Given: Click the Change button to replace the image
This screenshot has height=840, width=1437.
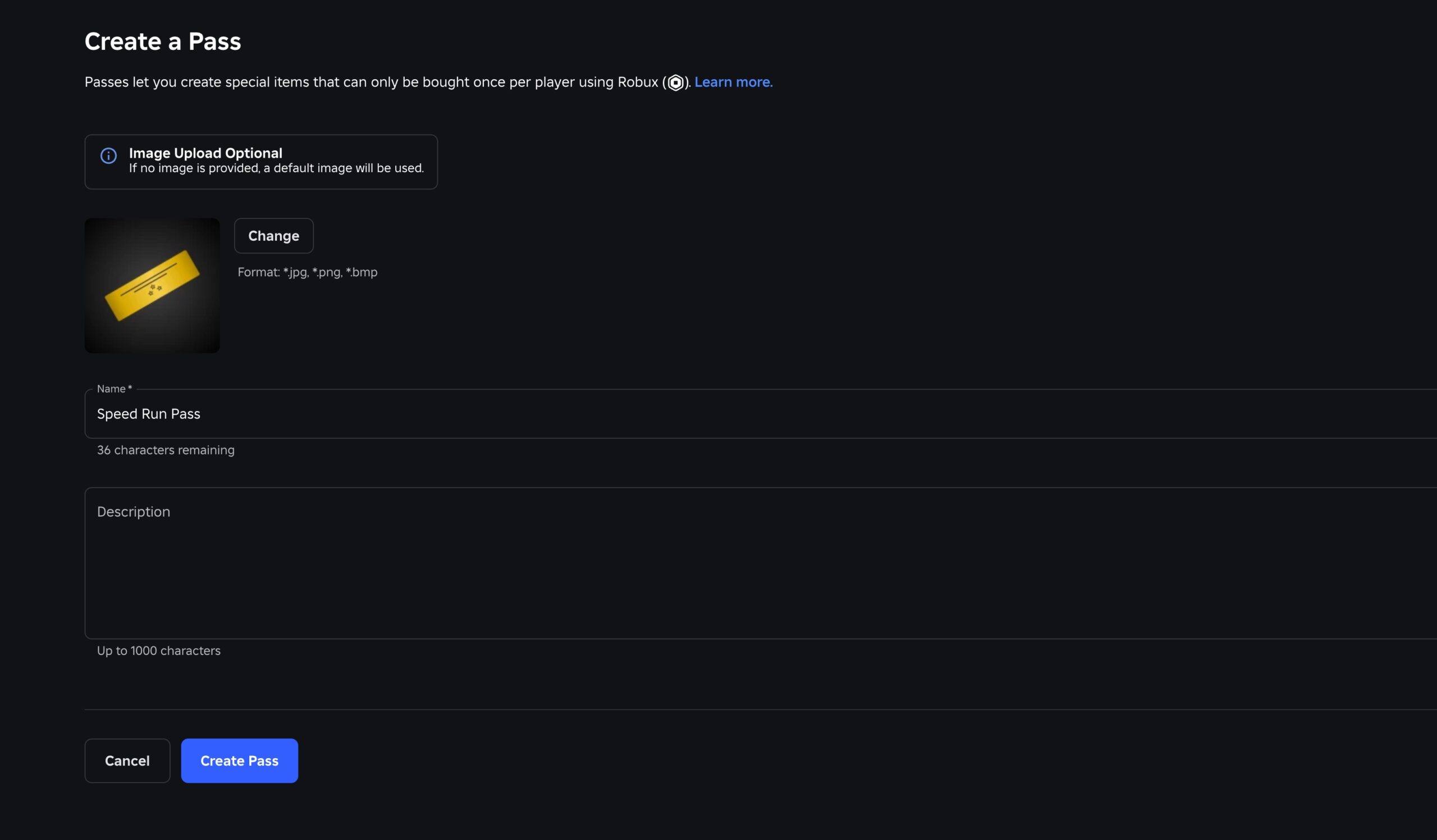Looking at the screenshot, I should [273, 235].
